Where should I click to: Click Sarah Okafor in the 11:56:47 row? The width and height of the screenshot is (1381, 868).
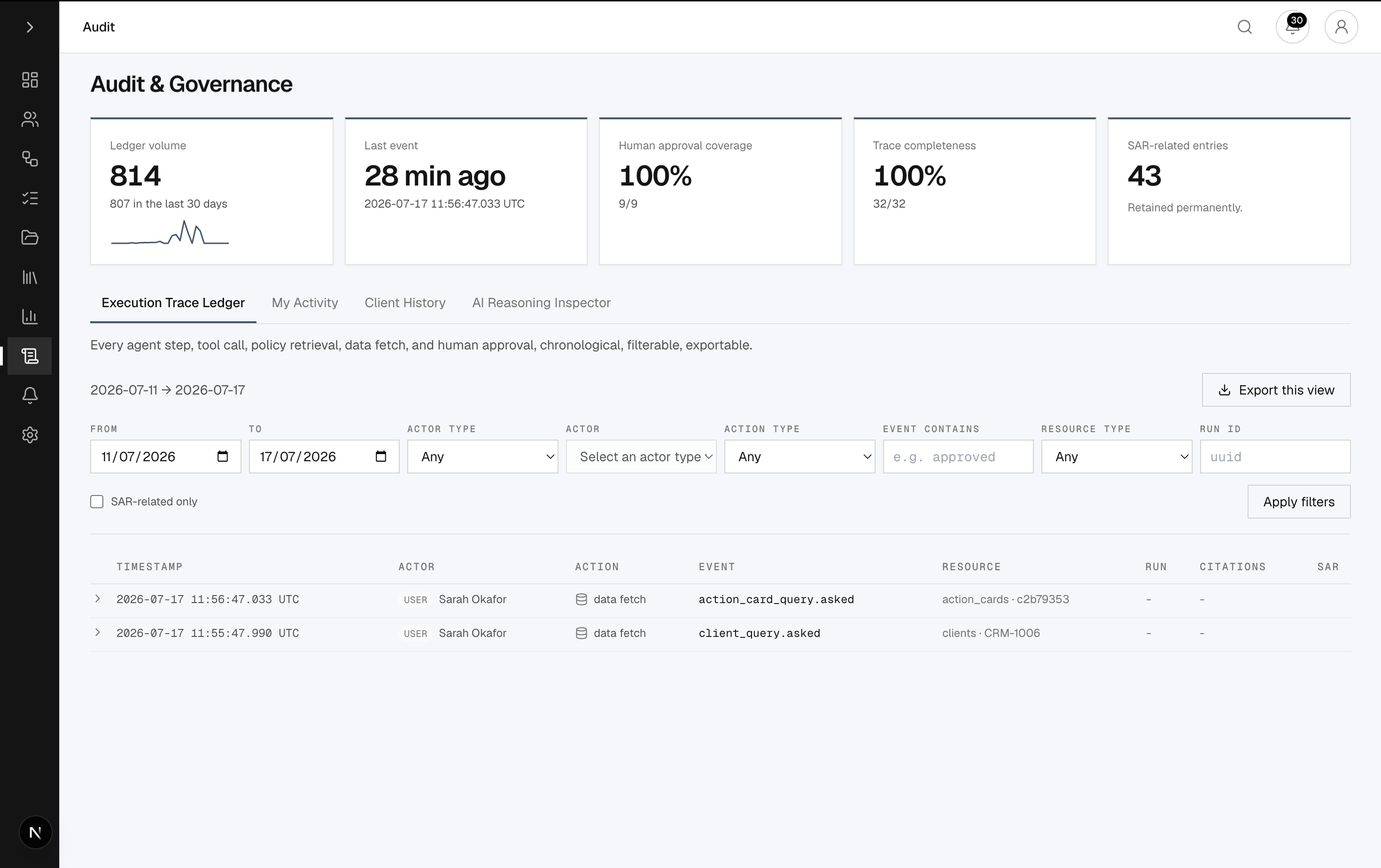click(473, 600)
